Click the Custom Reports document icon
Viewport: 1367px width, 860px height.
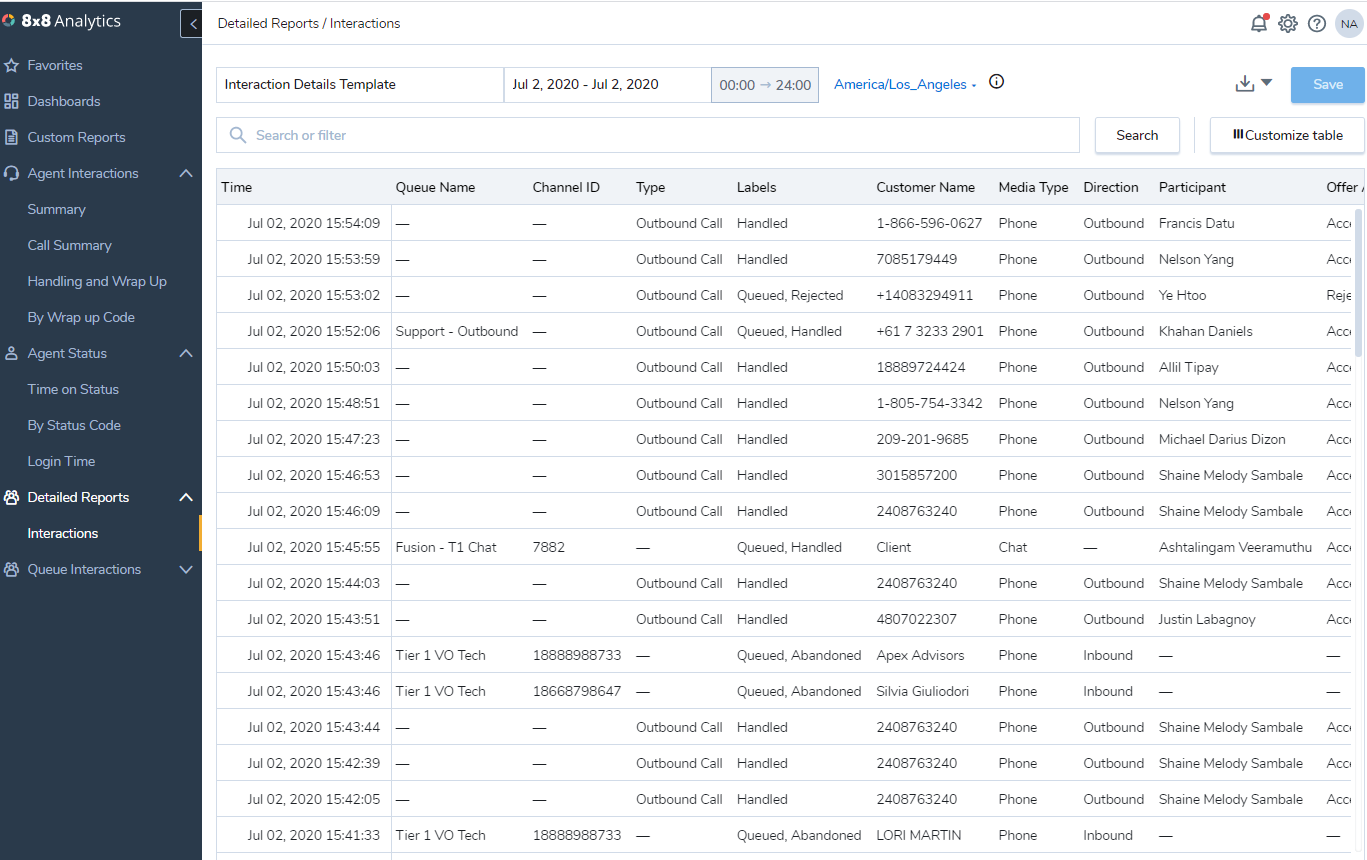[12, 137]
